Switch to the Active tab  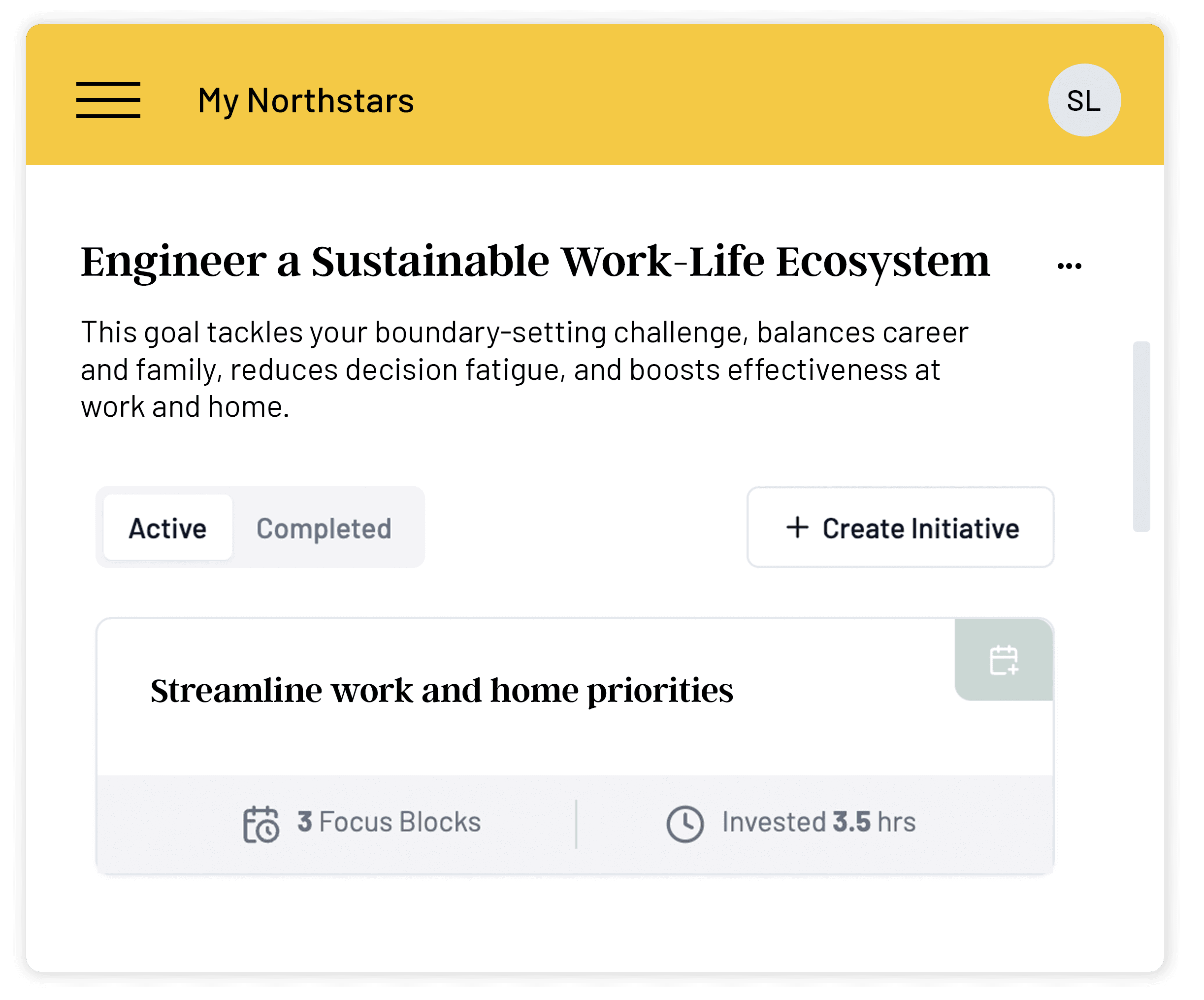(x=167, y=528)
